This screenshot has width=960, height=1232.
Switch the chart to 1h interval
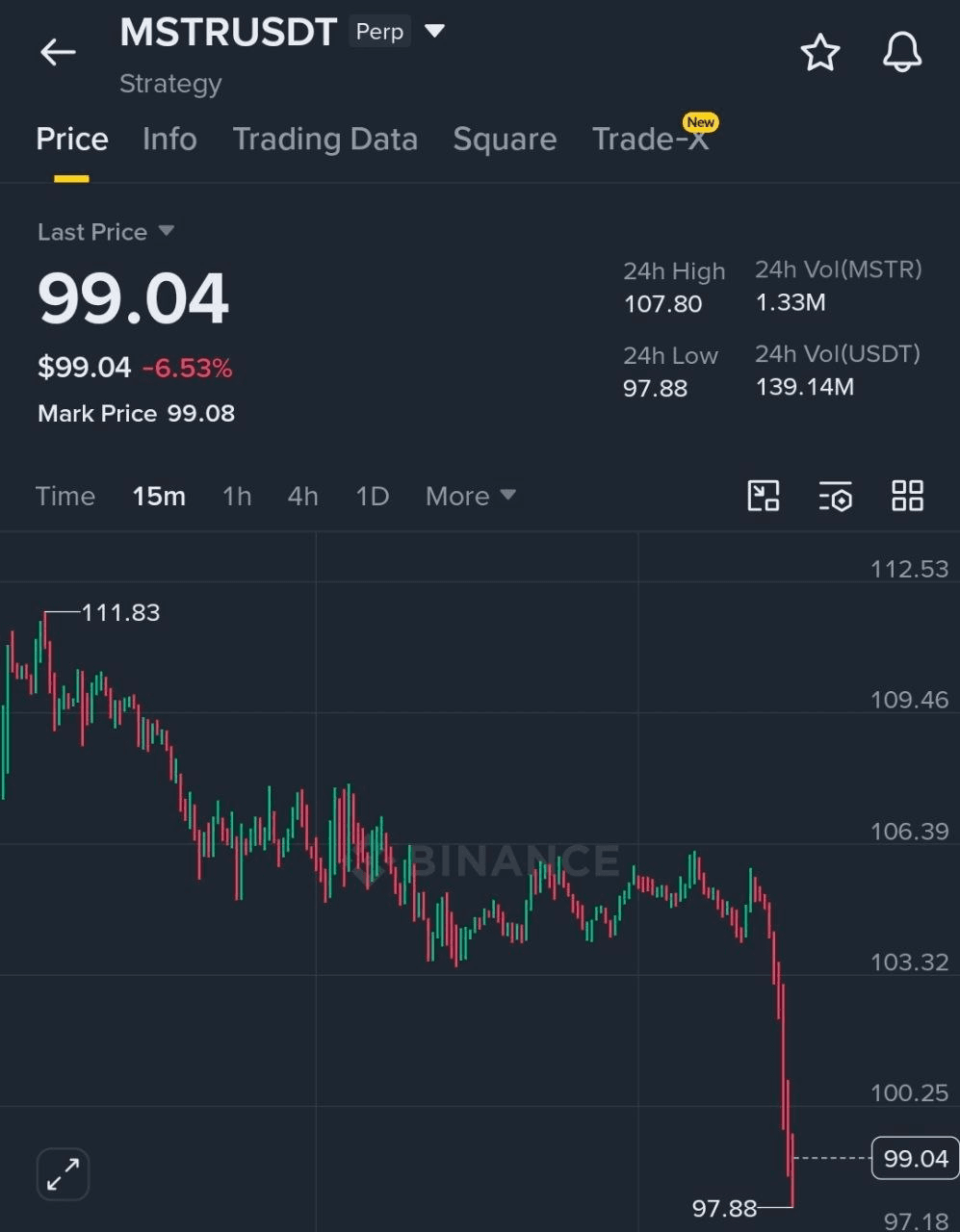237,497
